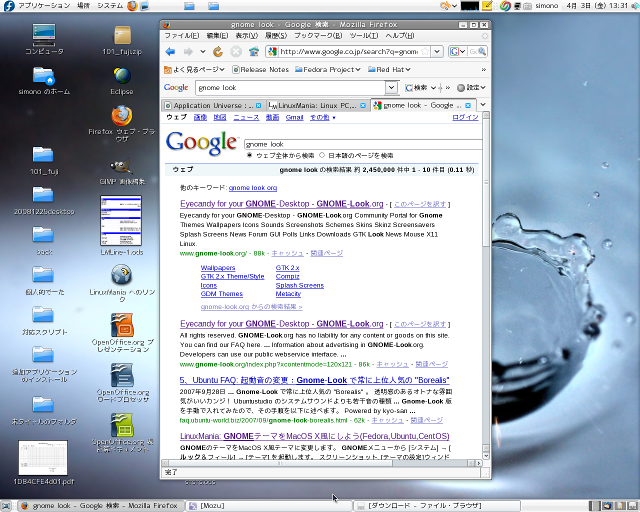
Task: Open the Bookmarks menu in Firefox
Action: point(318,36)
